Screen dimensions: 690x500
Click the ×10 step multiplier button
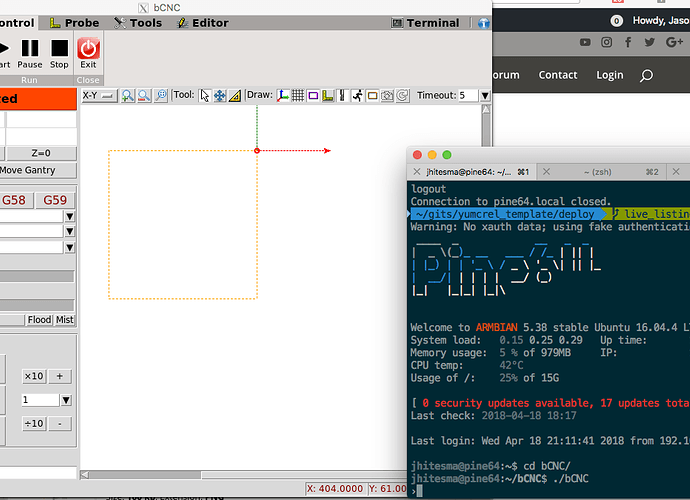34,376
